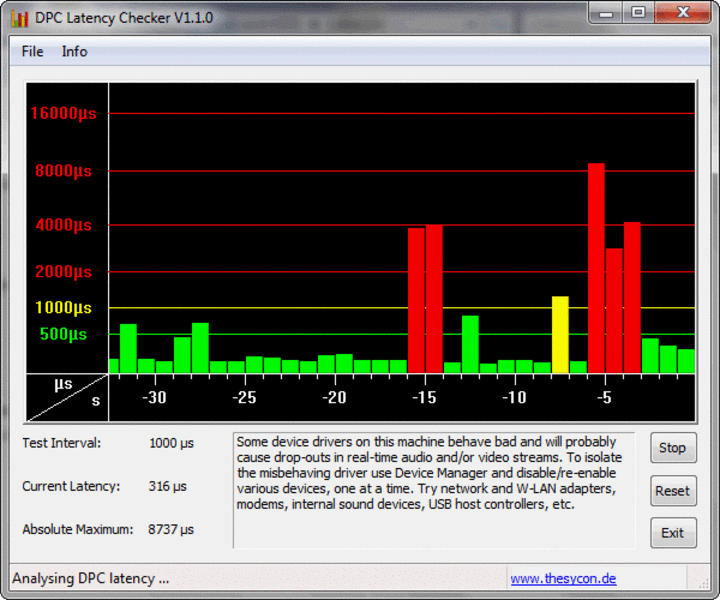Click the Stop button
The width and height of the screenshot is (720, 600).
673,448
